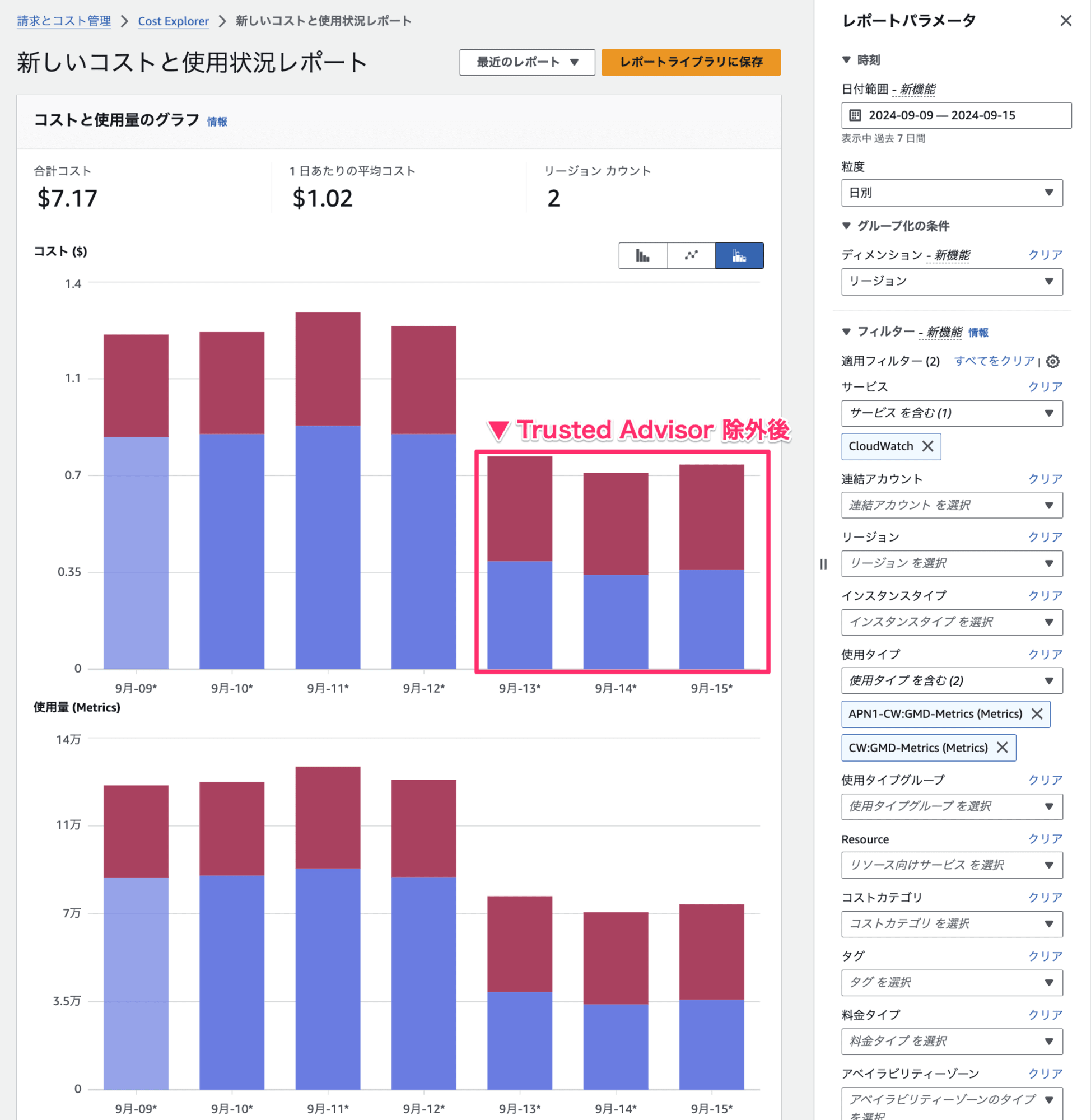Remove APN1-CW:GMD-Metrics usage type chip
Screen dimensions: 1091x1120
(x=1037, y=714)
